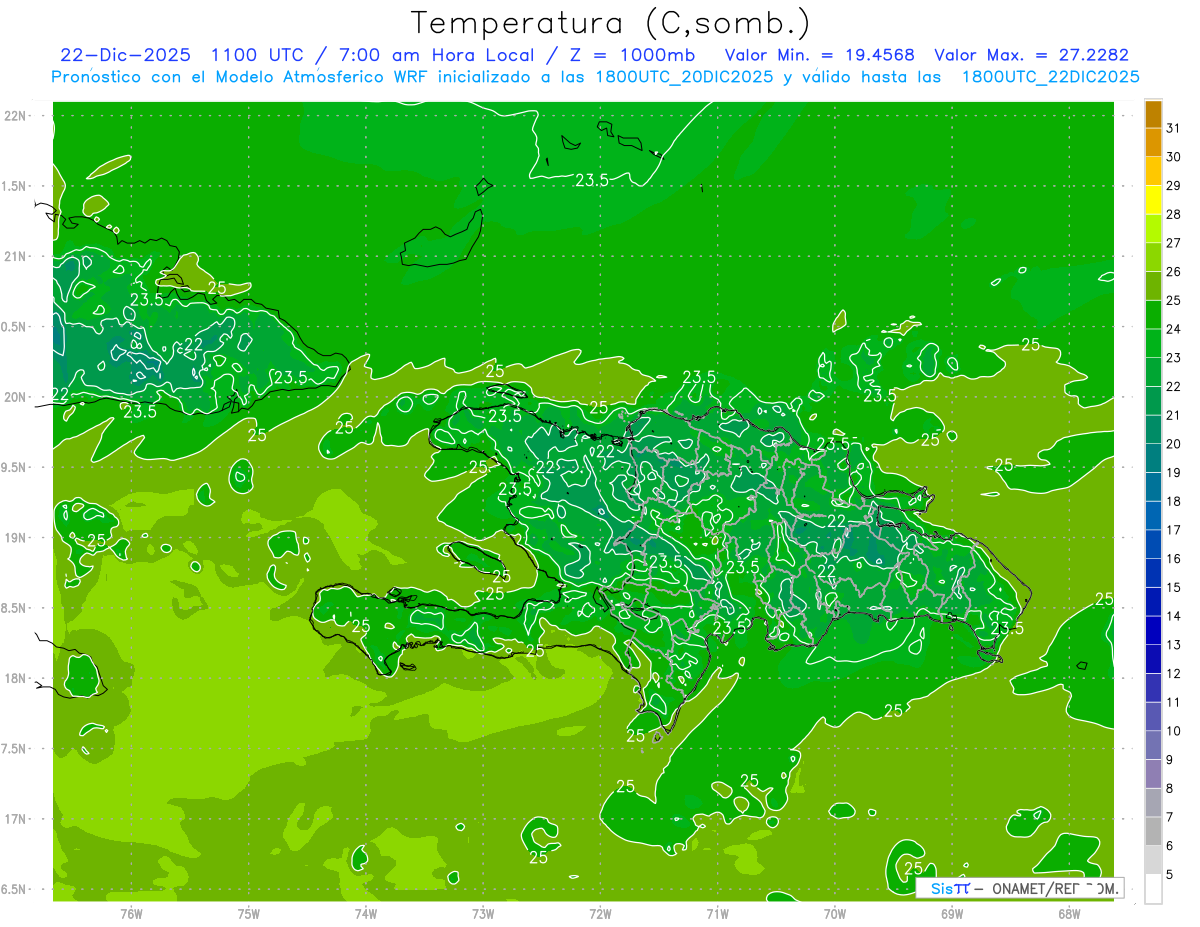1200x927 pixels.
Task: Click the legend value label "15"
Action: (x=1174, y=587)
